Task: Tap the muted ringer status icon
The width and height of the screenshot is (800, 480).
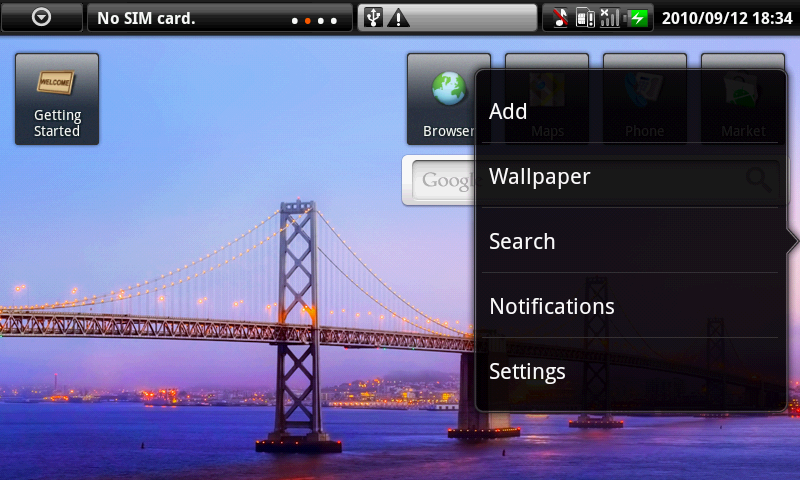Action: coord(561,18)
